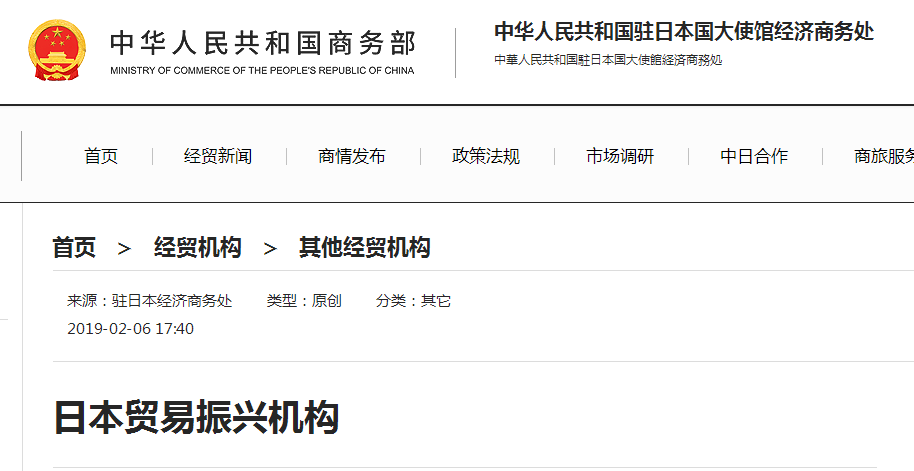
Task: Open 中日合作 navigation item
Action: coord(754,156)
